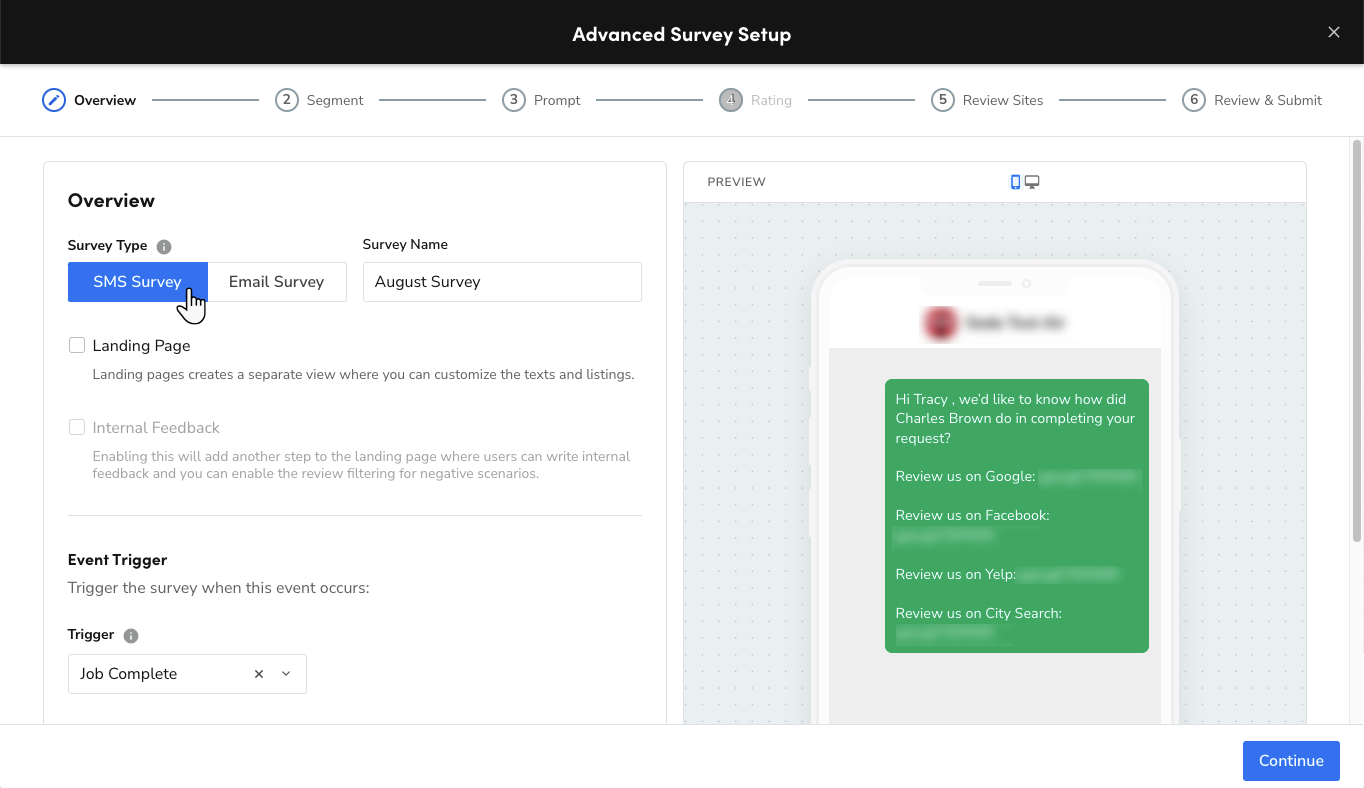Open the Trigger dropdown chevron
Screen dimensions: 1364x788
[x=286, y=674]
